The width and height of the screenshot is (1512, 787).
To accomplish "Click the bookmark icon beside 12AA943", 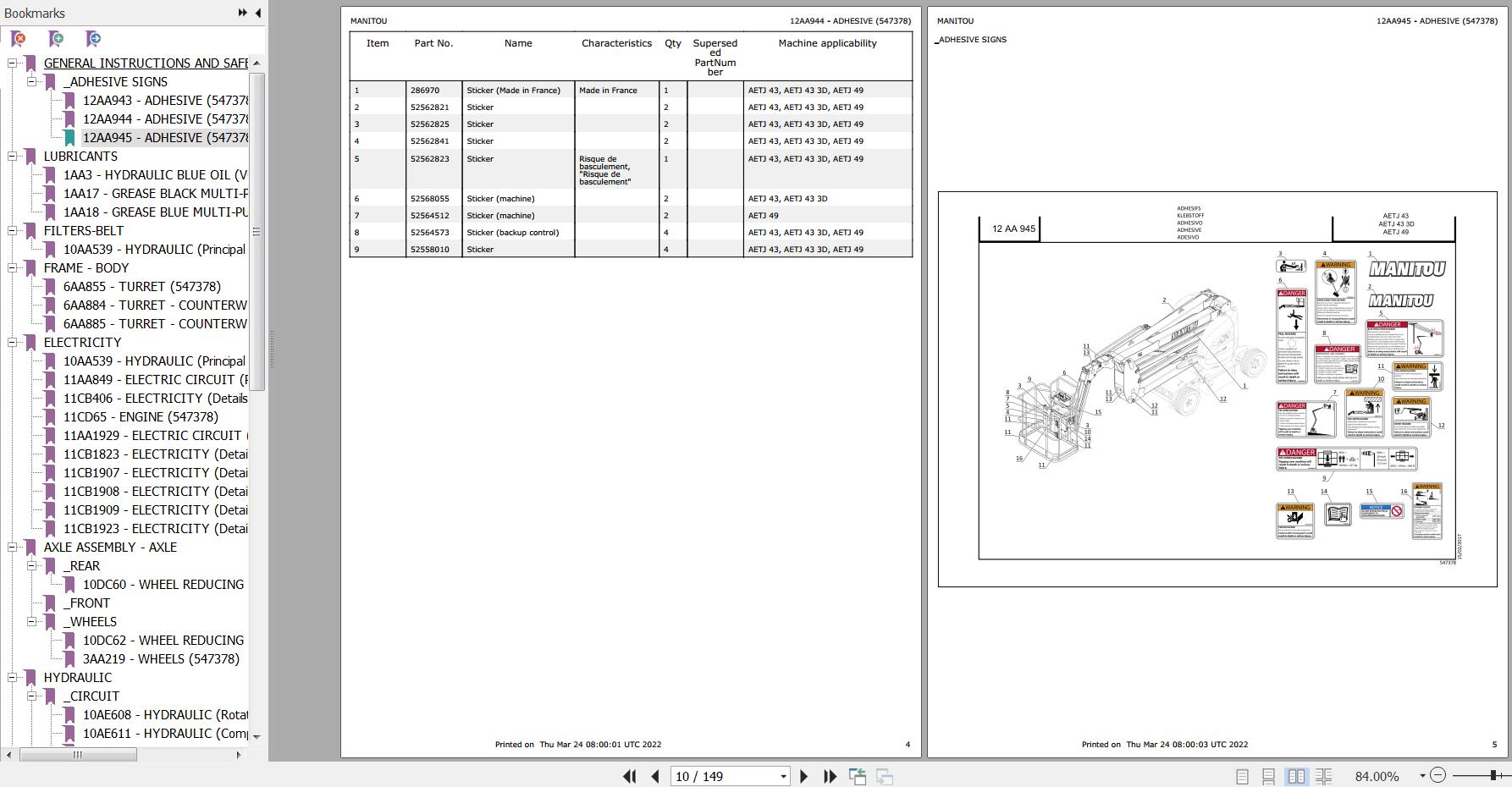I will pyautogui.click(x=69, y=101).
